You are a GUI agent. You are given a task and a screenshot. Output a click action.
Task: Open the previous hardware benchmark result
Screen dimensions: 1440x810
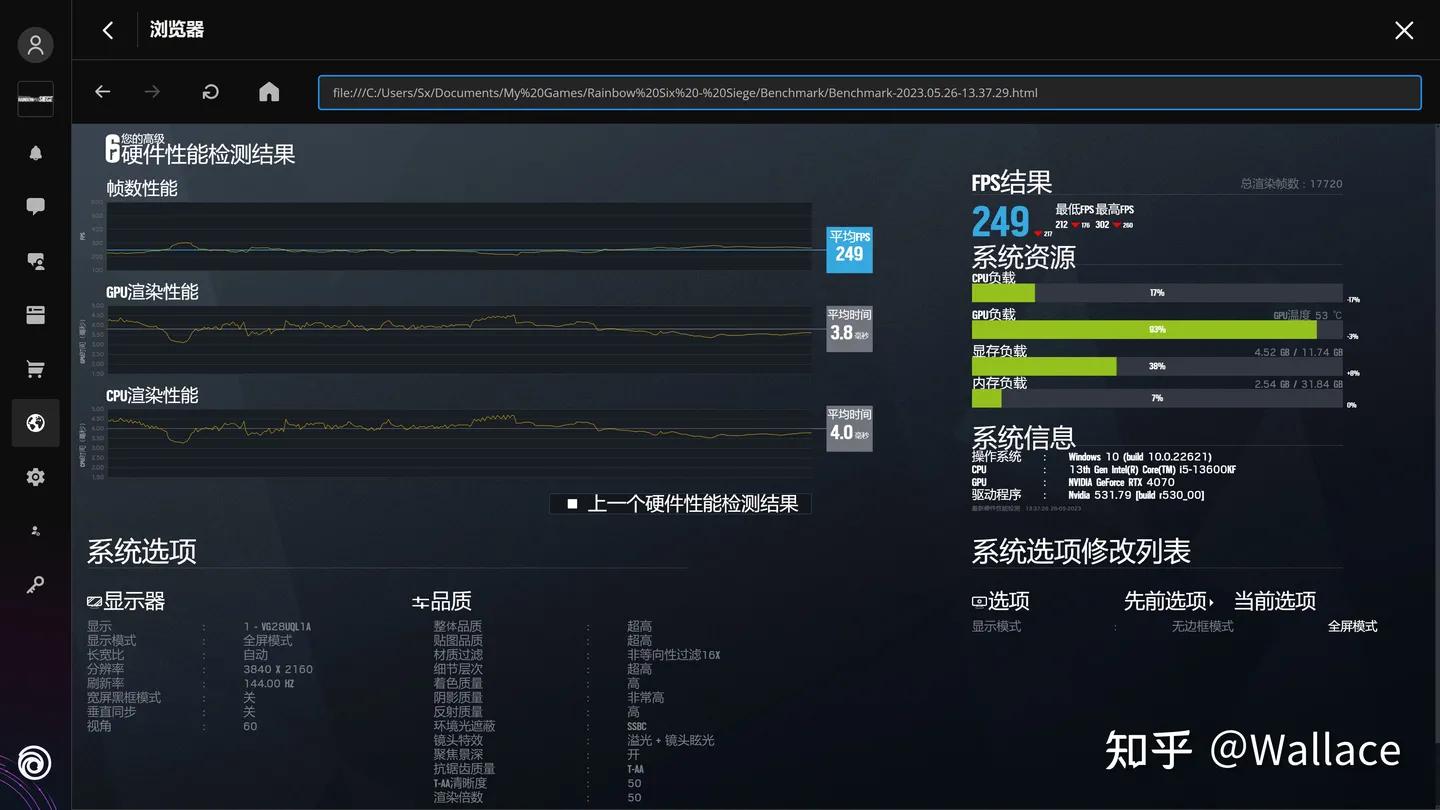tap(690, 503)
